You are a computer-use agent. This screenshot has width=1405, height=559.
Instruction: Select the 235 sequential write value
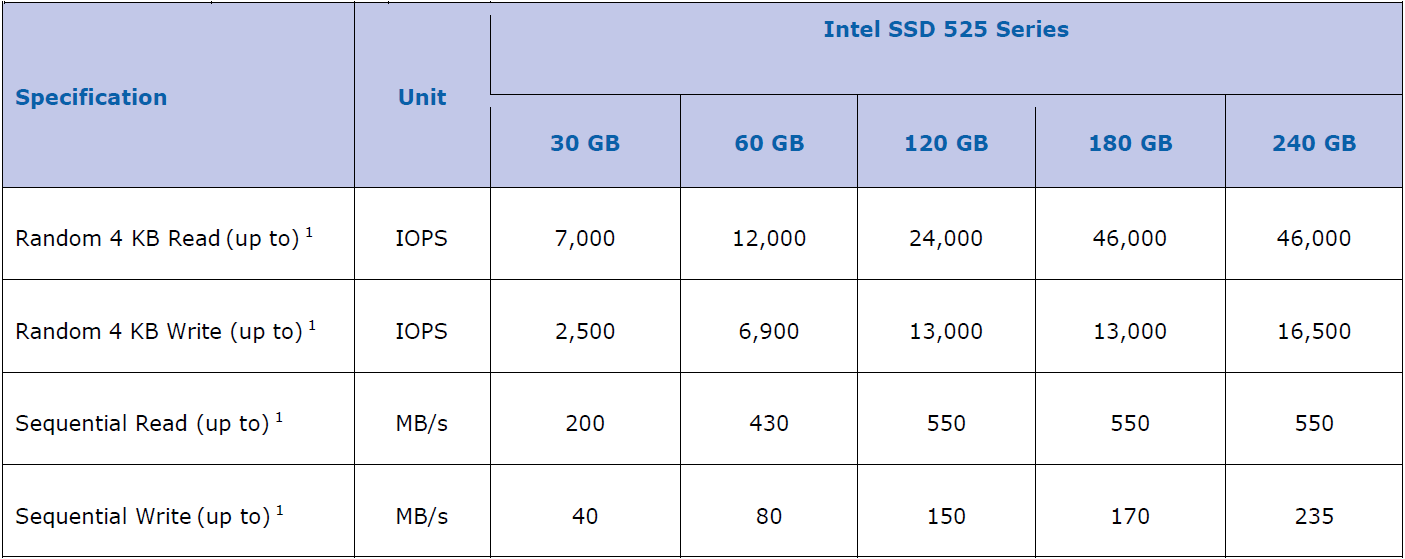[1314, 516]
